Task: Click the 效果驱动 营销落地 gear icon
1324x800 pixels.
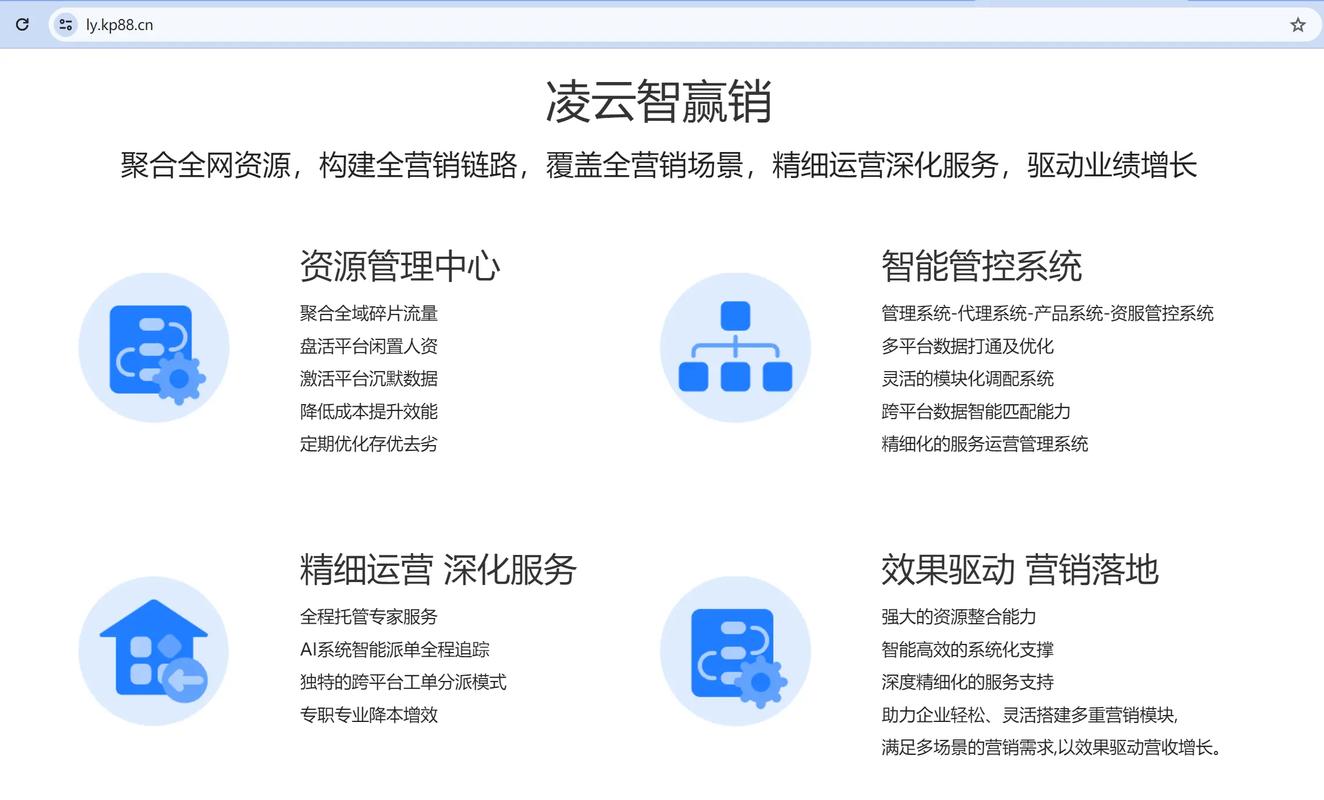Action: pos(736,651)
